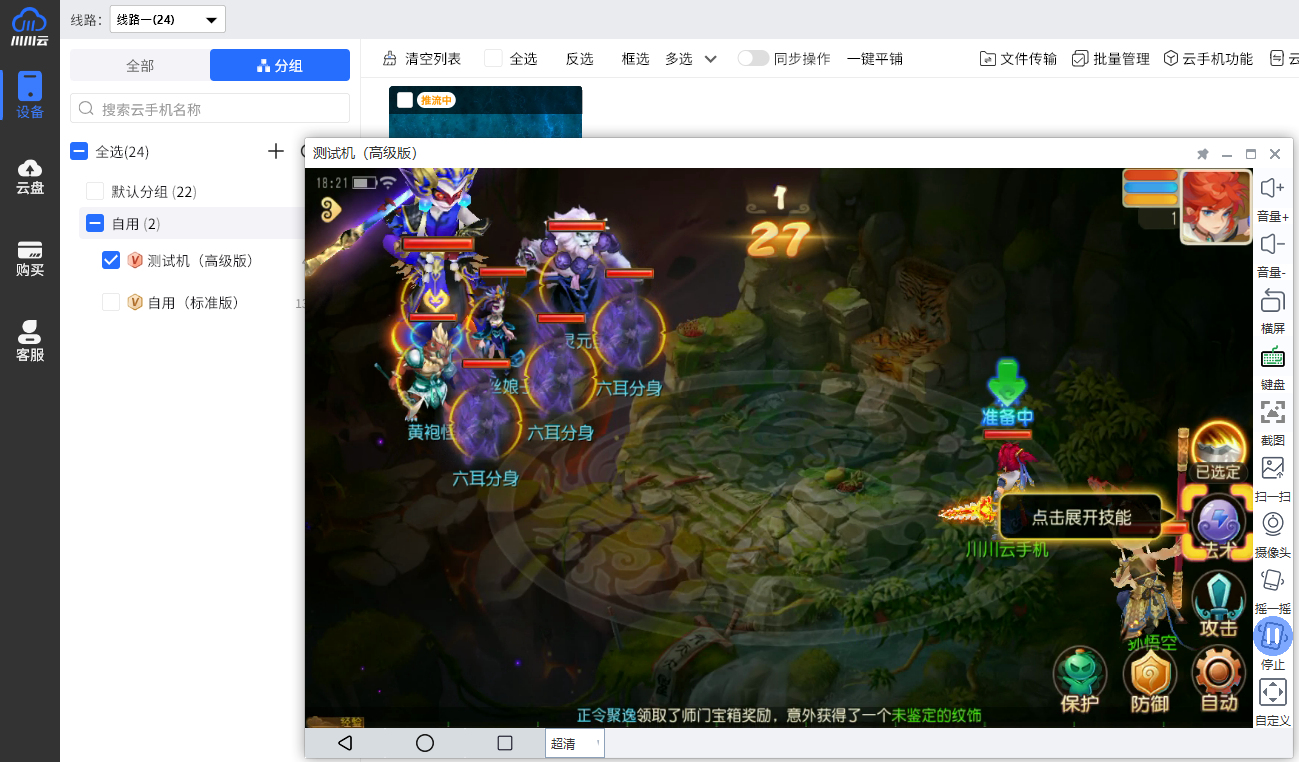Switch to the 全部 tab
The image size is (1299, 762).
click(x=140, y=65)
